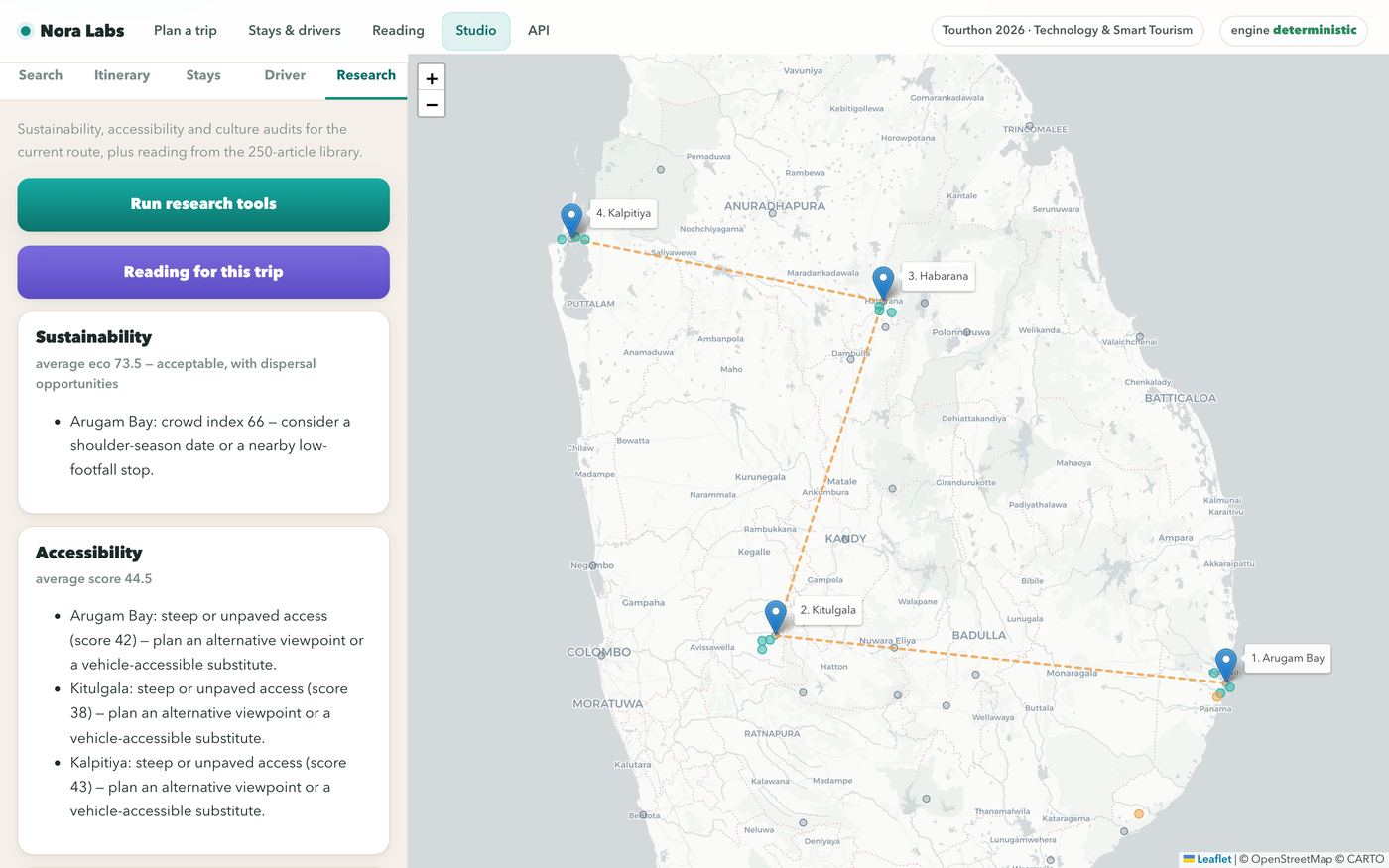Click the '2. Kitulgala' map label
Screen dimensions: 1389x868
click(827, 610)
